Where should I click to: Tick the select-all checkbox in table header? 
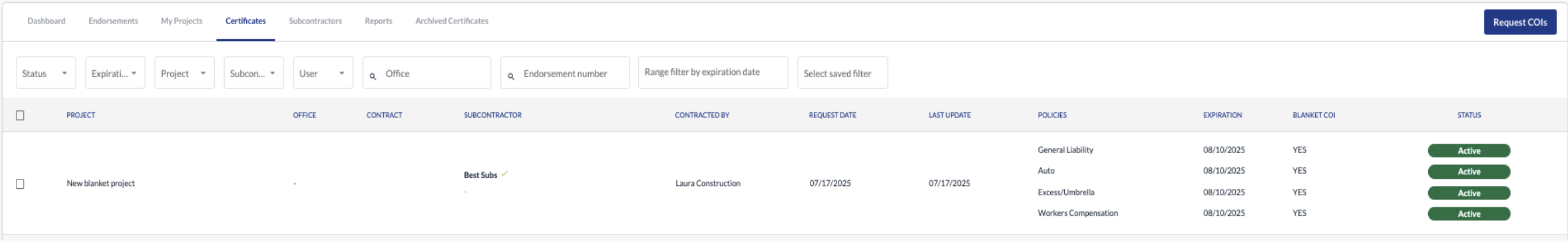pos(20,116)
